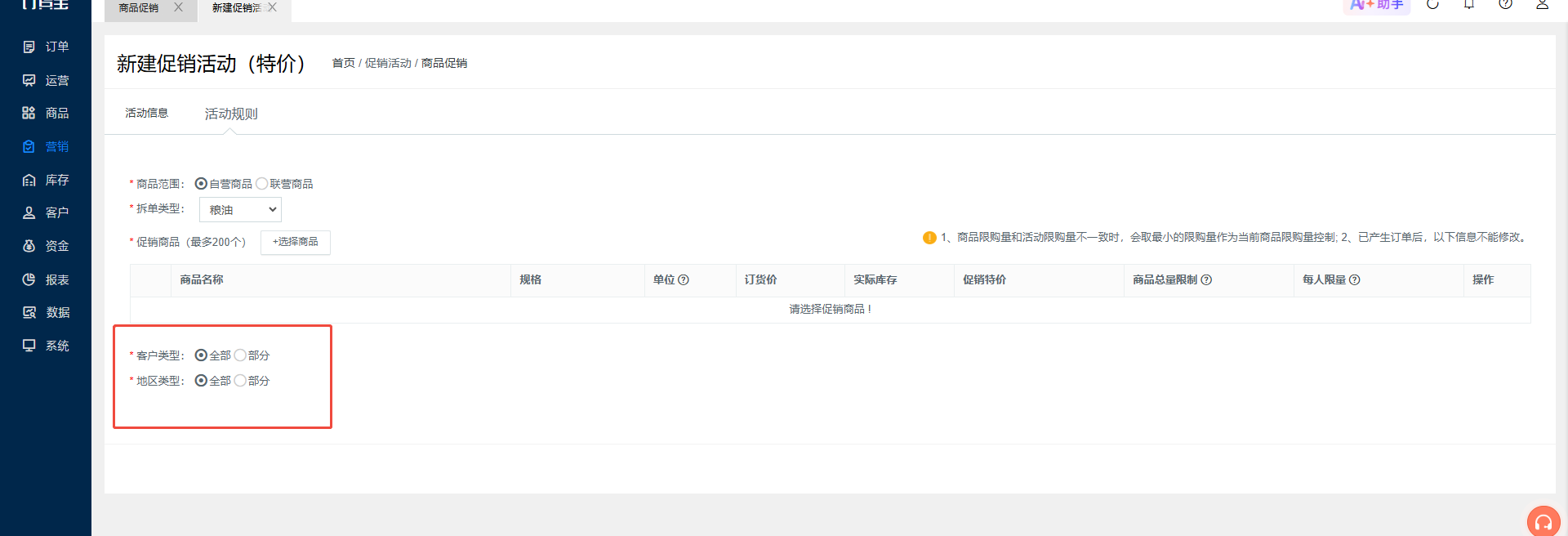Open the 营销 sidebar menu
This screenshot has width=1568, height=536.
pyautogui.click(x=46, y=146)
